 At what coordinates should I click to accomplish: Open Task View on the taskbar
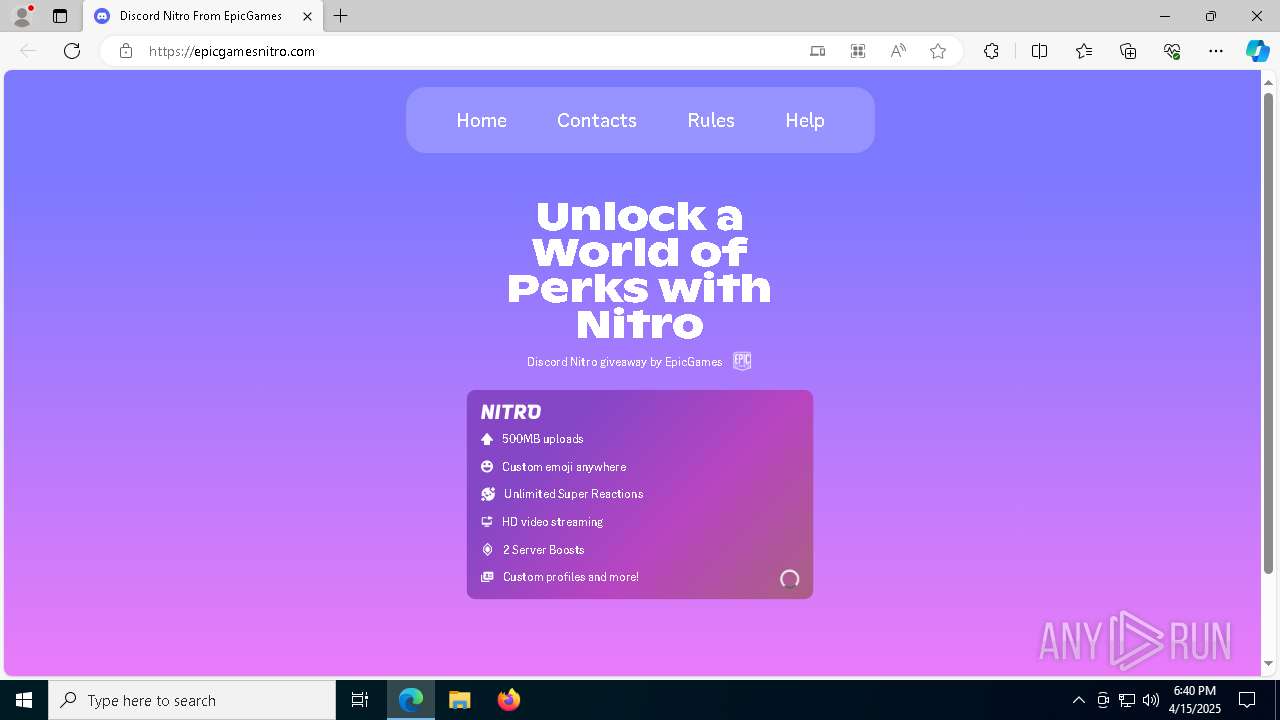click(x=360, y=700)
